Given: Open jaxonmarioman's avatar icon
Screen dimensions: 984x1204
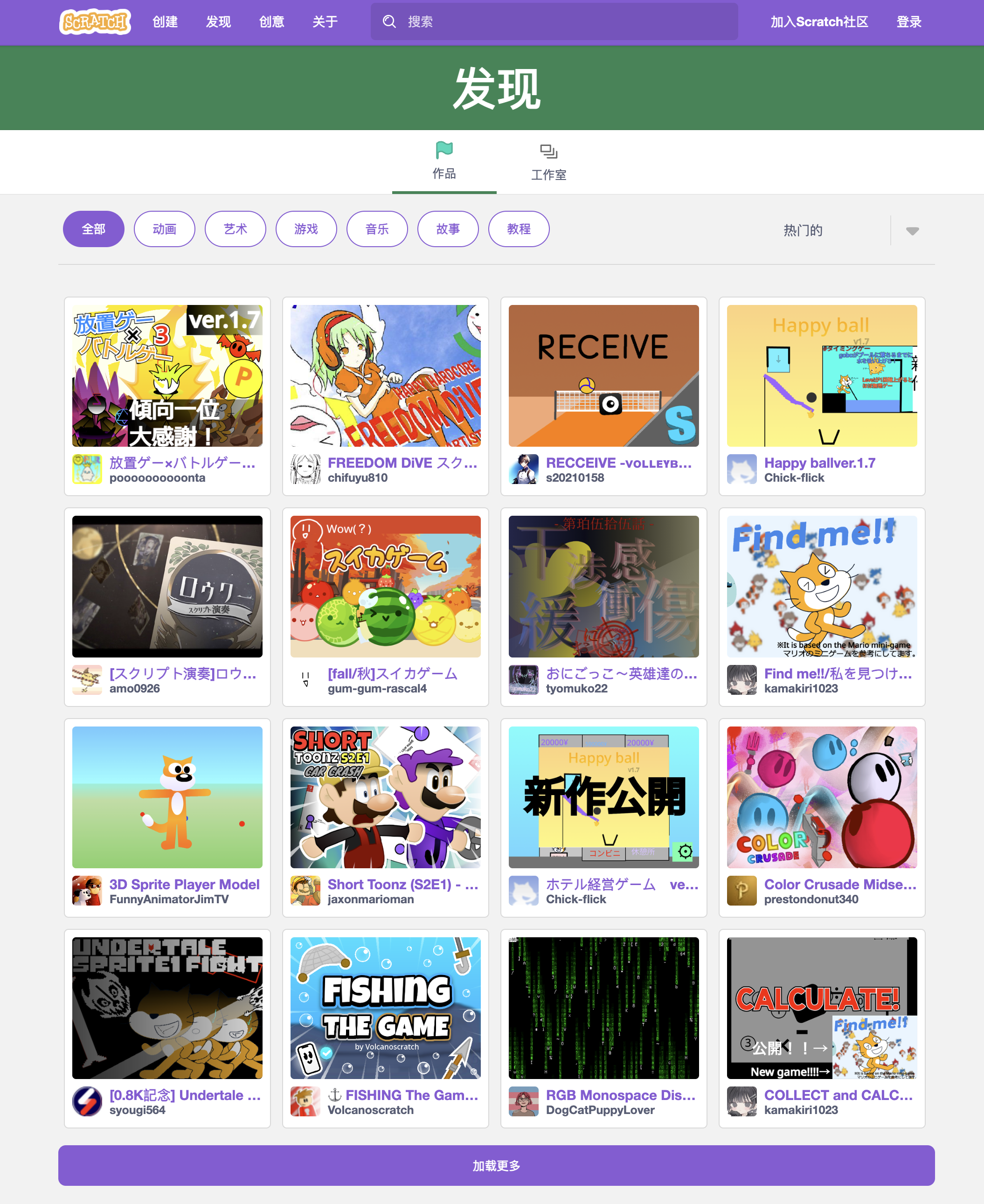Looking at the screenshot, I should pyautogui.click(x=305, y=891).
